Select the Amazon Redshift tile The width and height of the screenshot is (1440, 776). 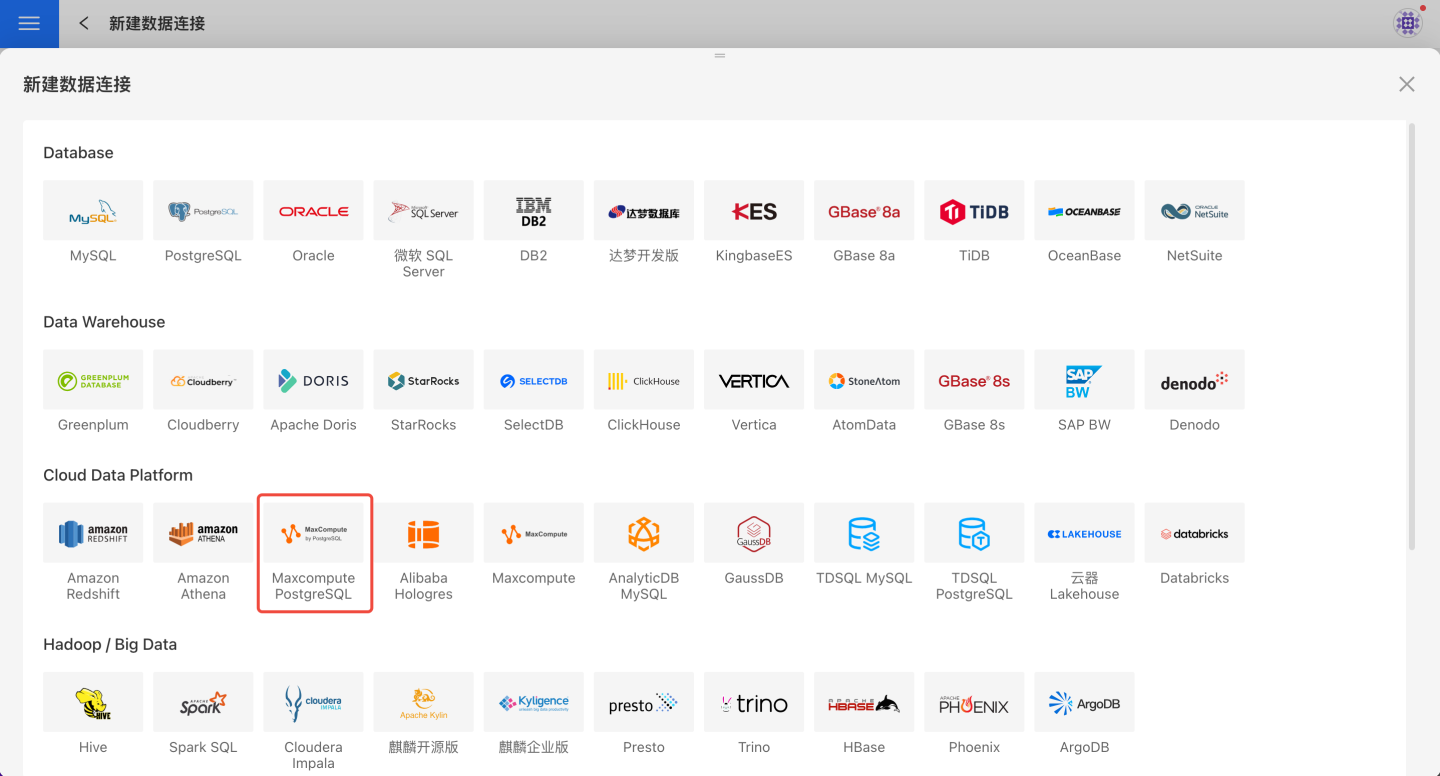coord(93,533)
